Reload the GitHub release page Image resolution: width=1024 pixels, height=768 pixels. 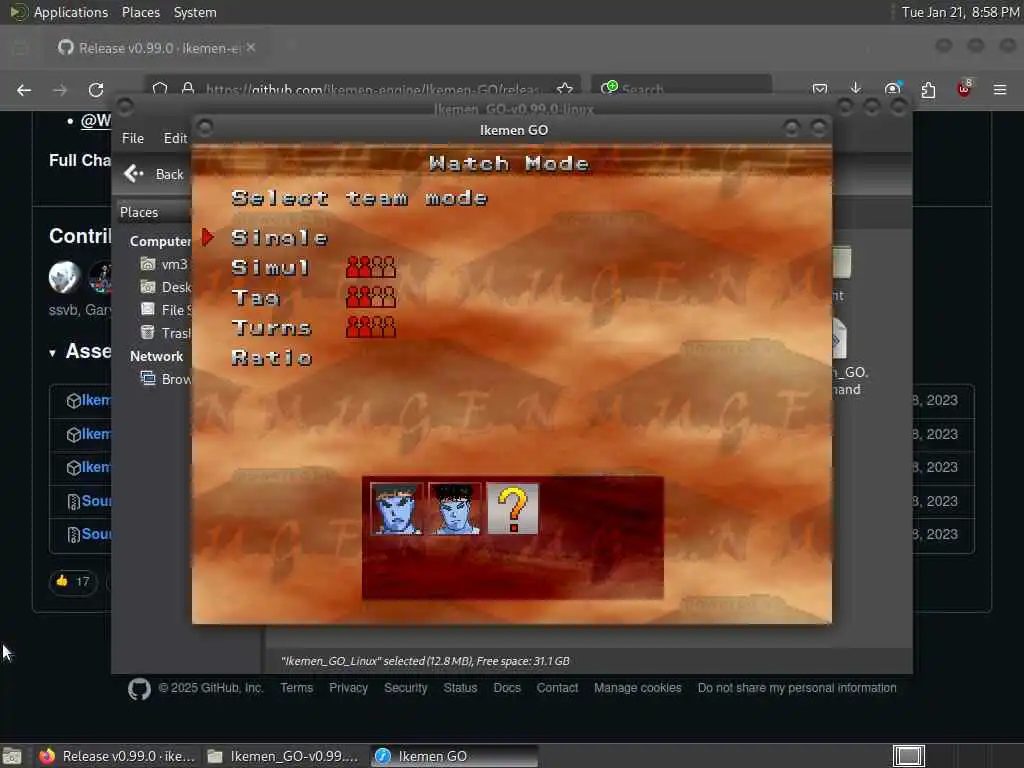pyautogui.click(x=96, y=90)
